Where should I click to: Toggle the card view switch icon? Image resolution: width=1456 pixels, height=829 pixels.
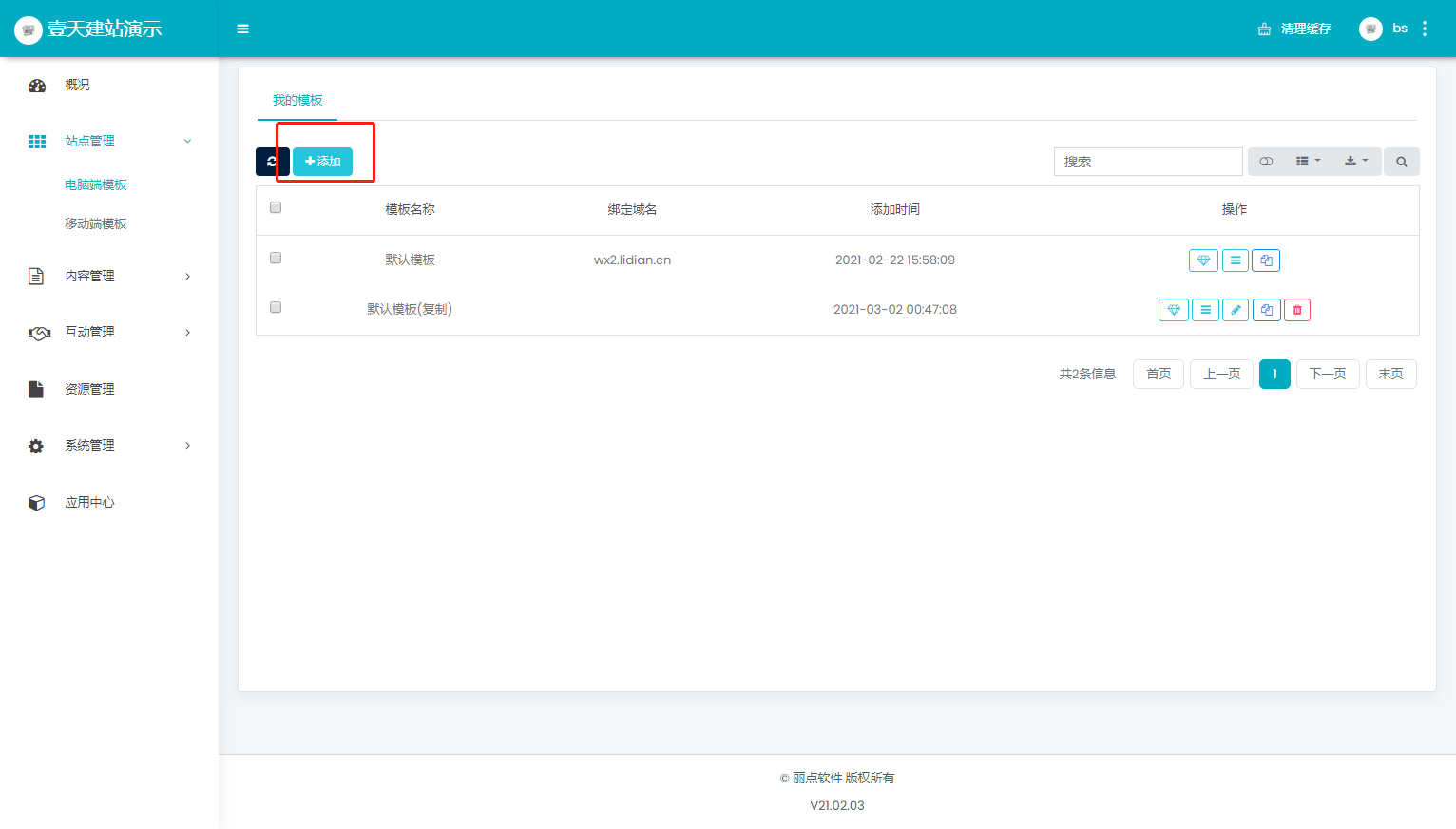coord(1266,162)
